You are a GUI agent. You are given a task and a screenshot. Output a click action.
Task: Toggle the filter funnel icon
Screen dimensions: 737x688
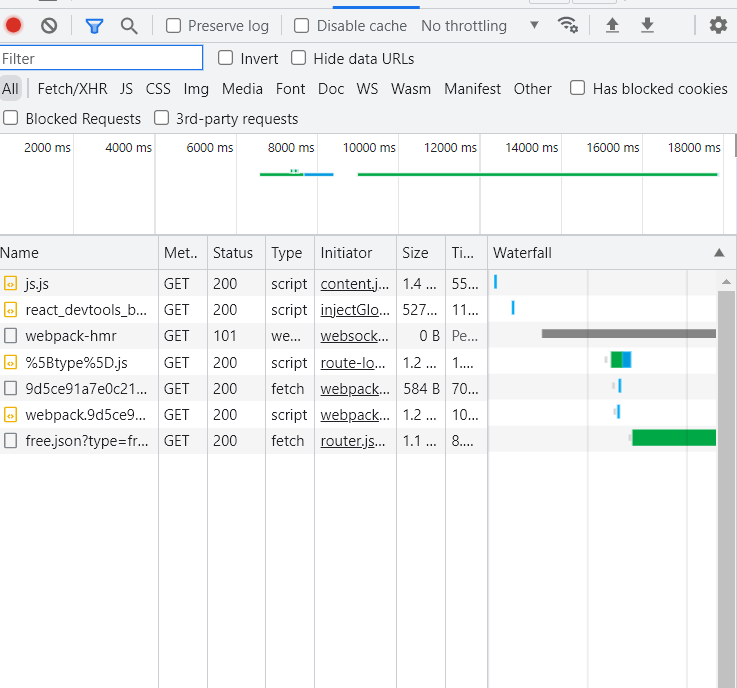94,26
